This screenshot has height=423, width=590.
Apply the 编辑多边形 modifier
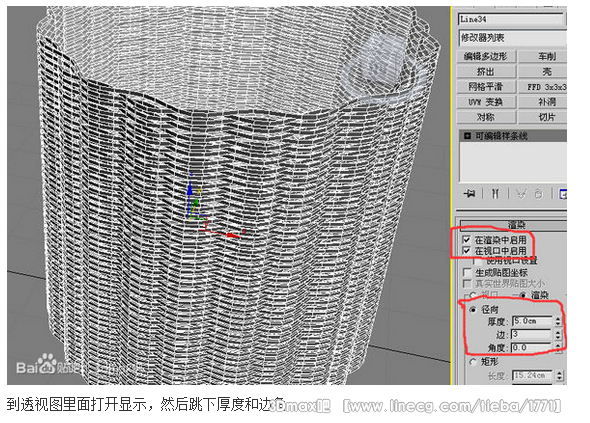pyautogui.click(x=486, y=56)
